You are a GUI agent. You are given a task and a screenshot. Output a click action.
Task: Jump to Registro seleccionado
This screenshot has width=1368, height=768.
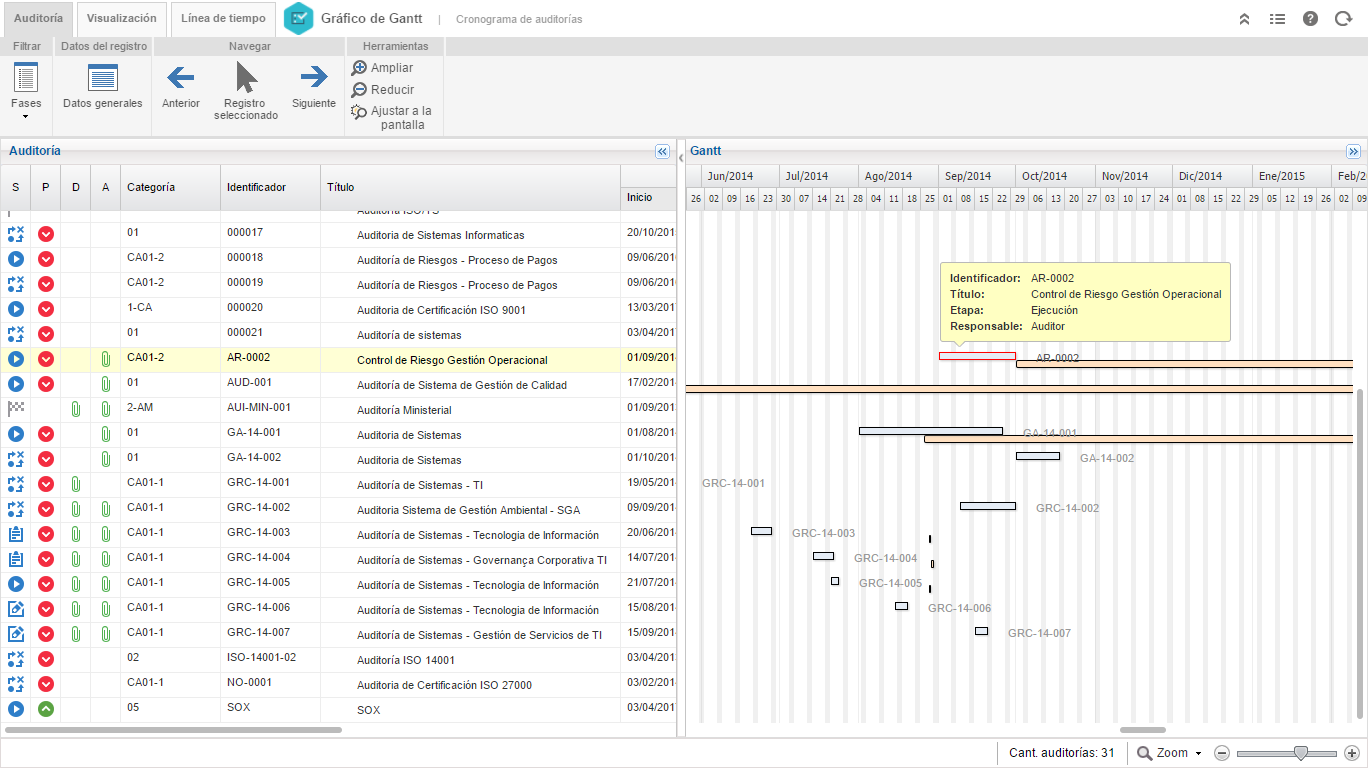246,91
